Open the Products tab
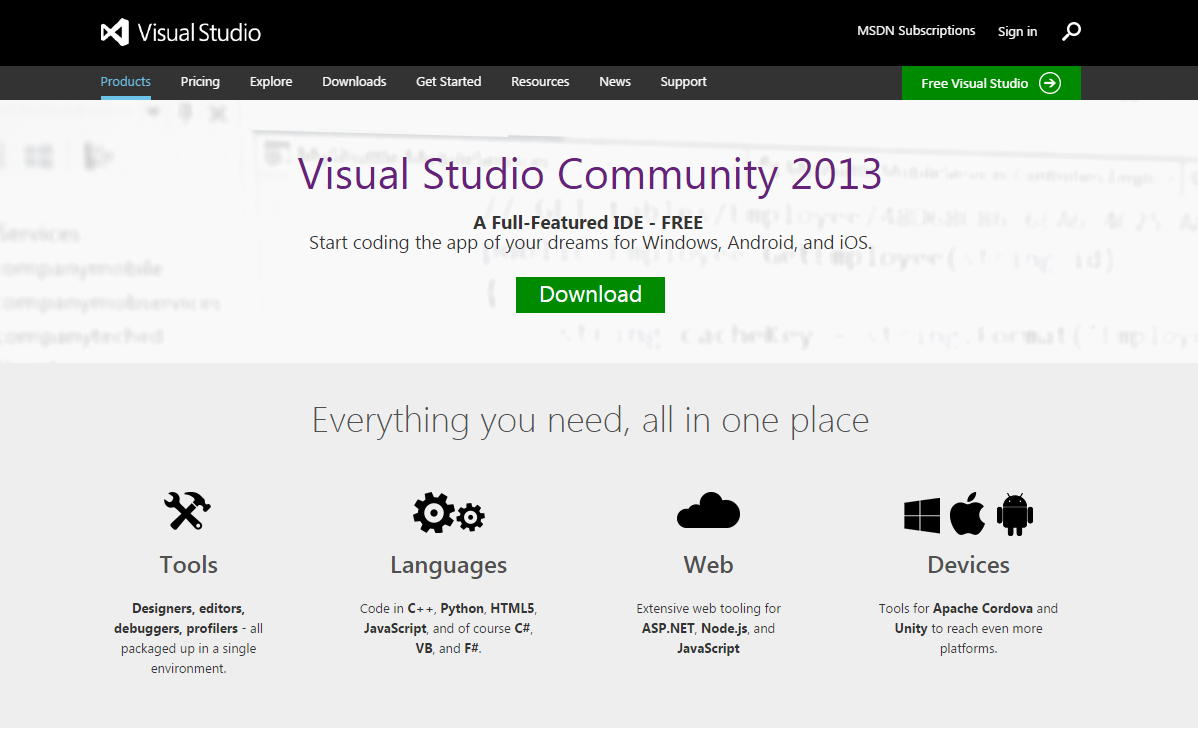 pyautogui.click(x=125, y=82)
